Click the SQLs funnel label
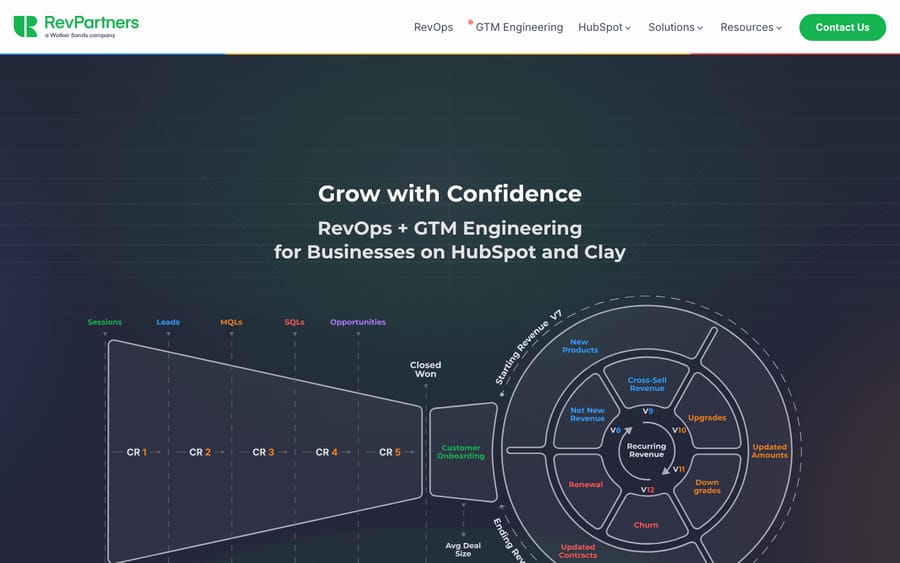 point(294,322)
